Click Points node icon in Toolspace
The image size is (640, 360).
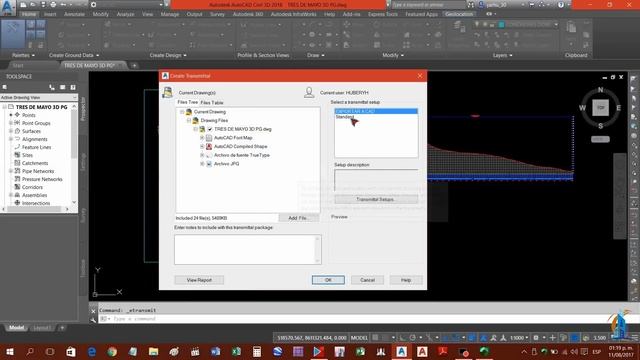tap(17, 115)
